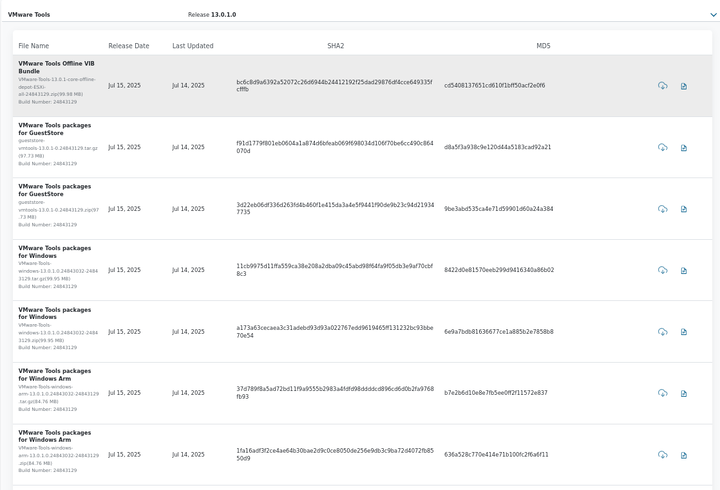Collapse the VMware Tools section chevron
This screenshot has height=490, width=720.
pyautogui.click(x=713, y=15)
